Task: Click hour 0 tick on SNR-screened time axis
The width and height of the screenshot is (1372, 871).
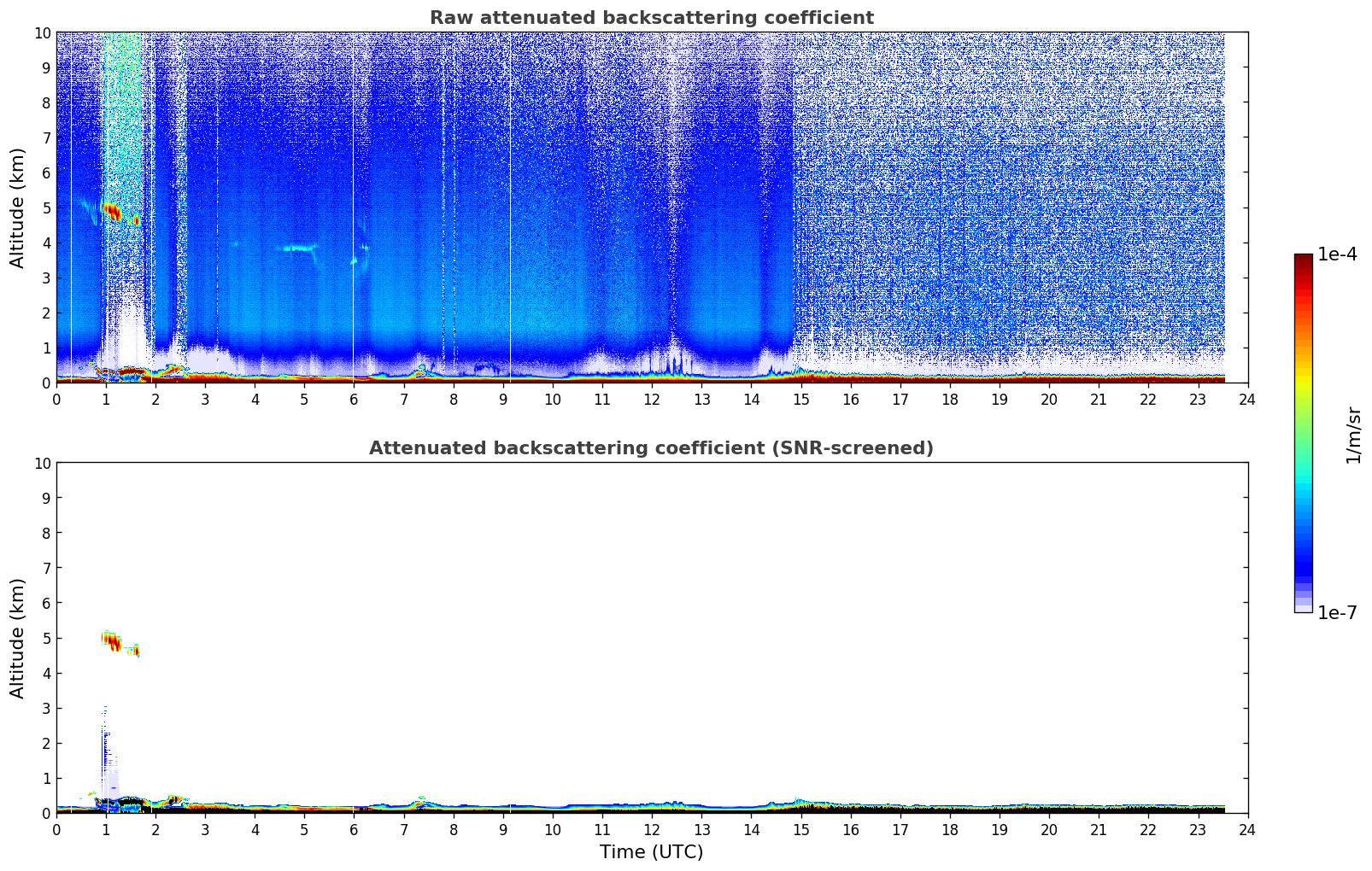Action: pyautogui.click(x=57, y=829)
